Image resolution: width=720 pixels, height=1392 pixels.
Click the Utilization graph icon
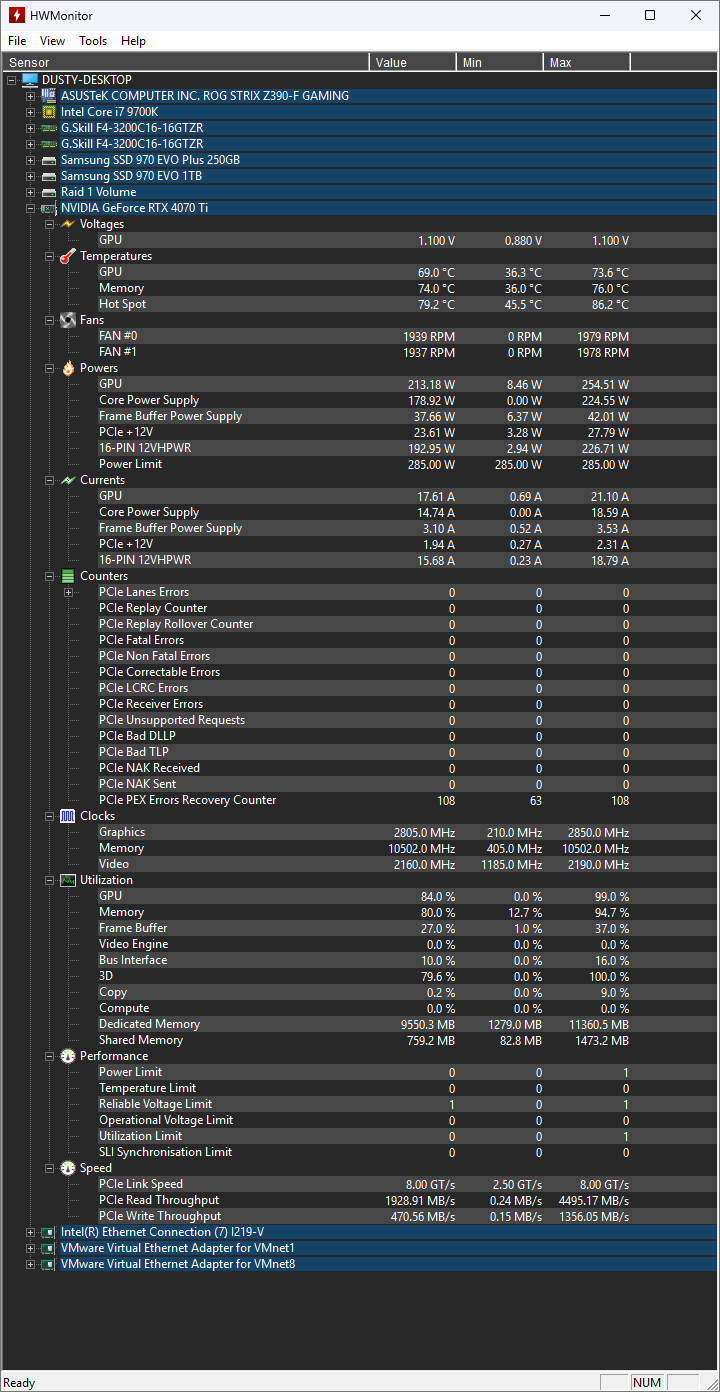coord(68,880)
